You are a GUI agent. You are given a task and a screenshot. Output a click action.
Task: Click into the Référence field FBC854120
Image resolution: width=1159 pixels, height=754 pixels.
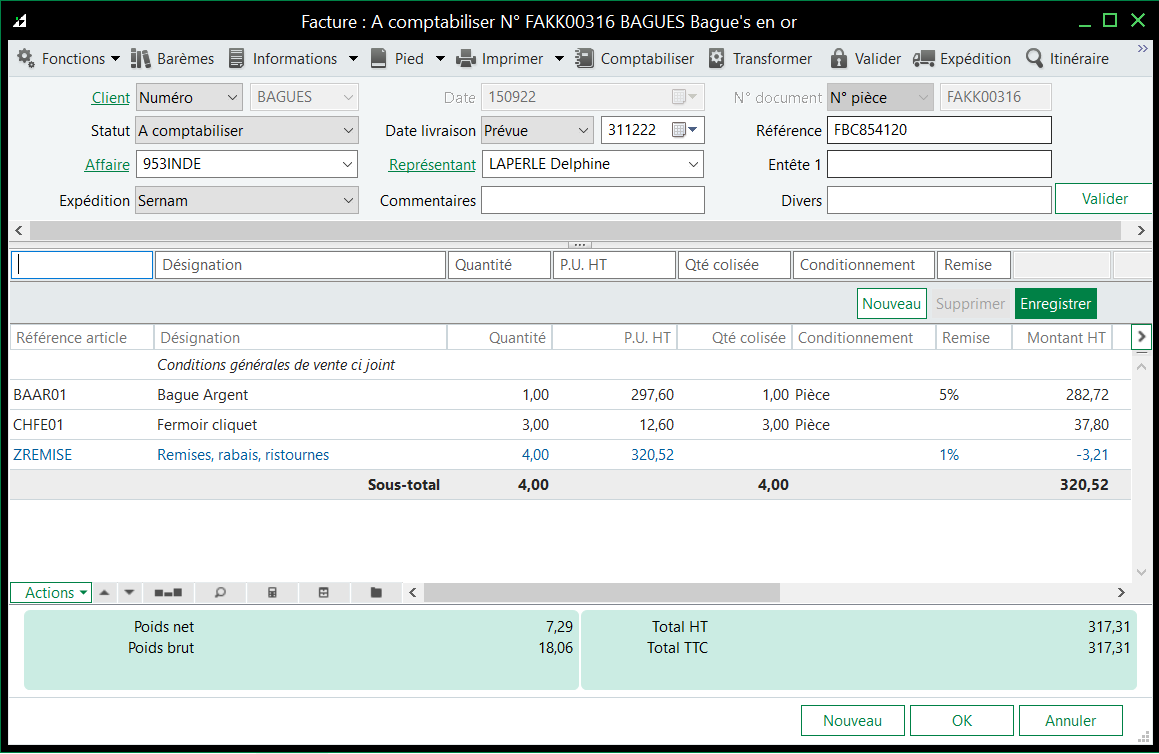tap(939, 130)
